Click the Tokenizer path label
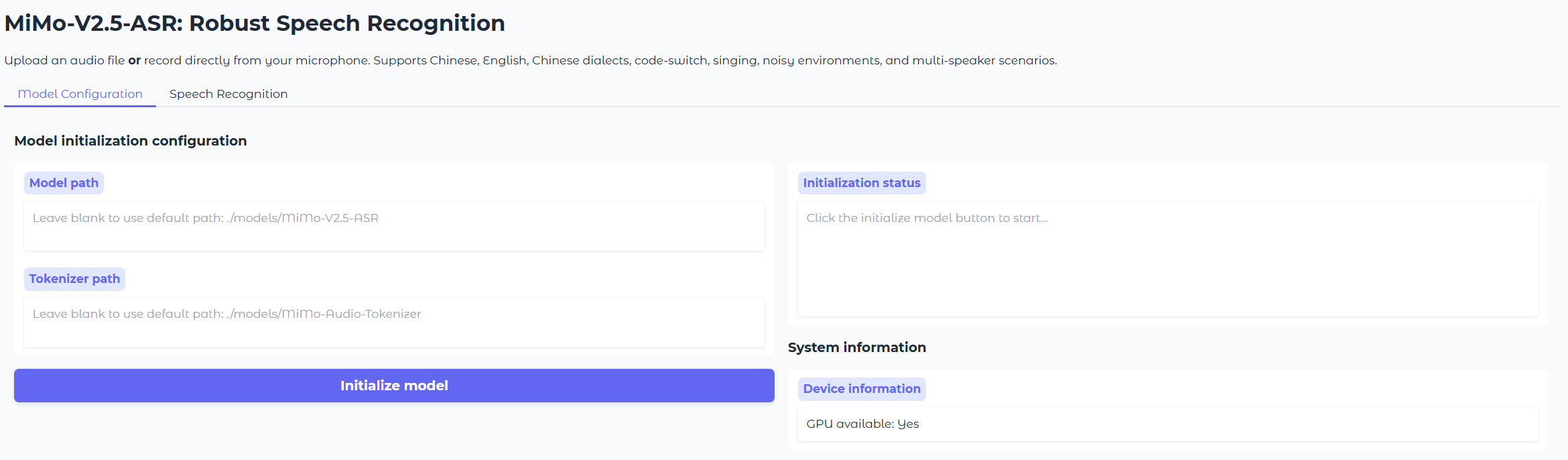The height and width of the screenshot is (460, 1568). [74, 279]
